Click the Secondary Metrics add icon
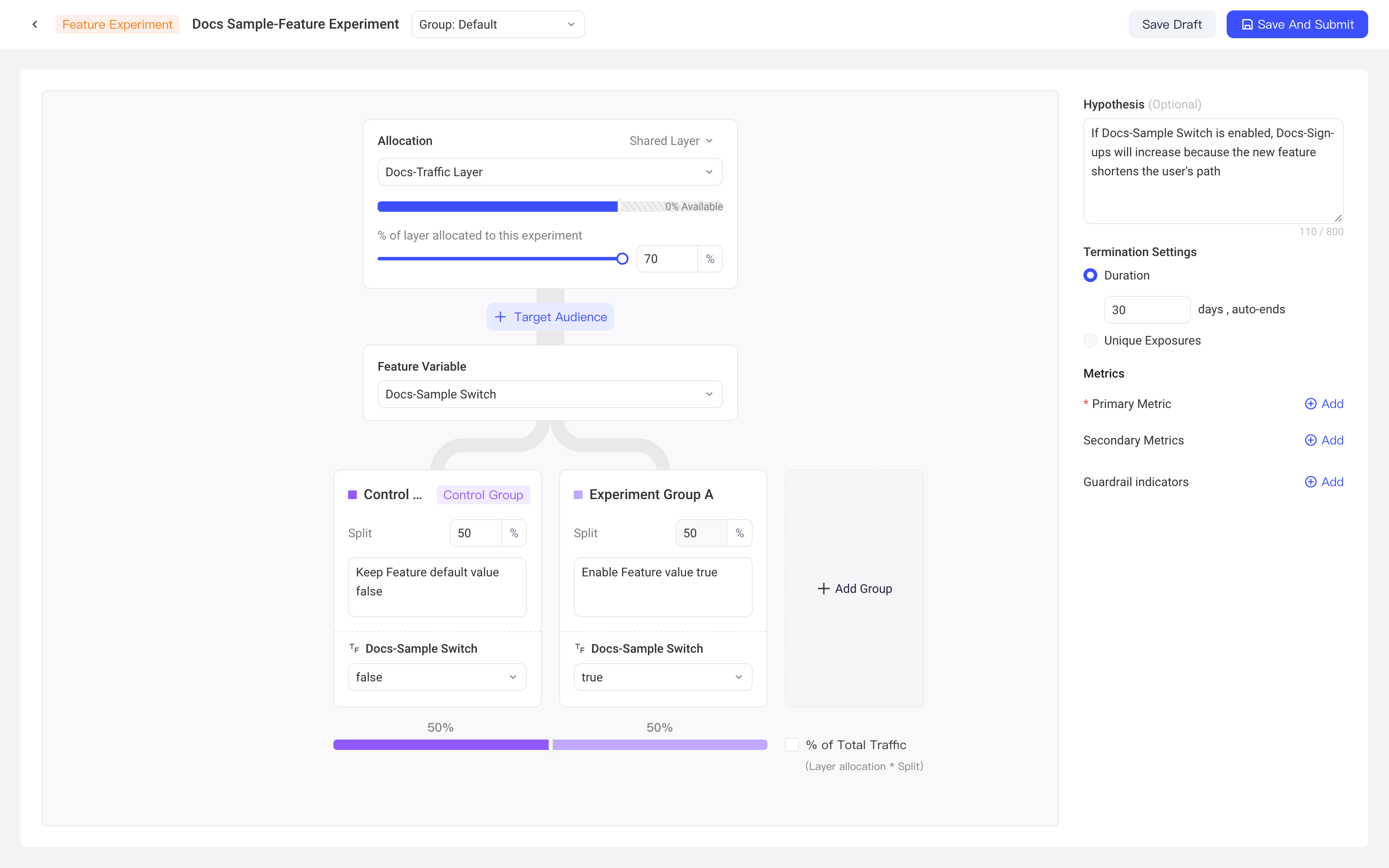 click(1310, 441)
